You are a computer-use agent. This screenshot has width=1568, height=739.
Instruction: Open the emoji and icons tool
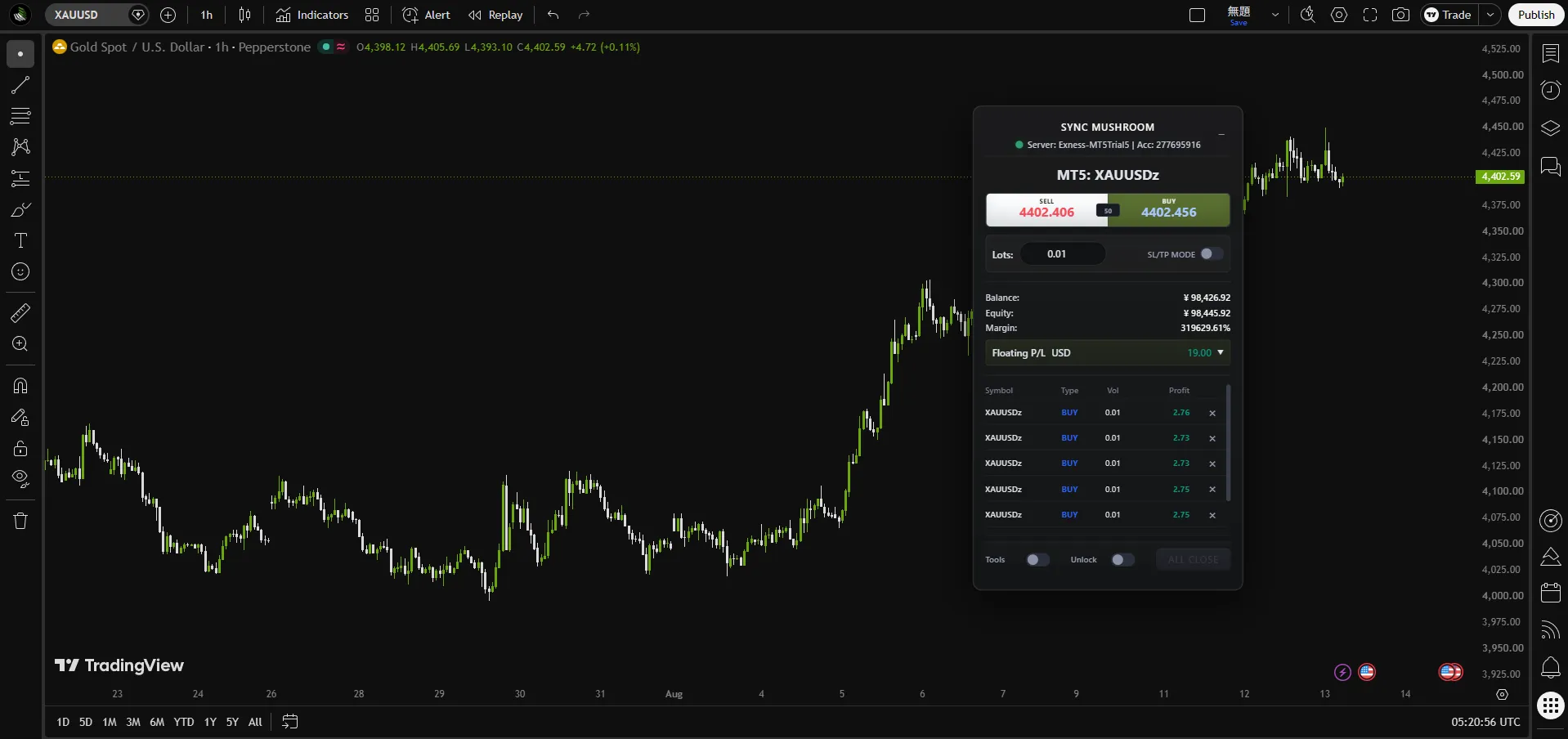[20, 271]
